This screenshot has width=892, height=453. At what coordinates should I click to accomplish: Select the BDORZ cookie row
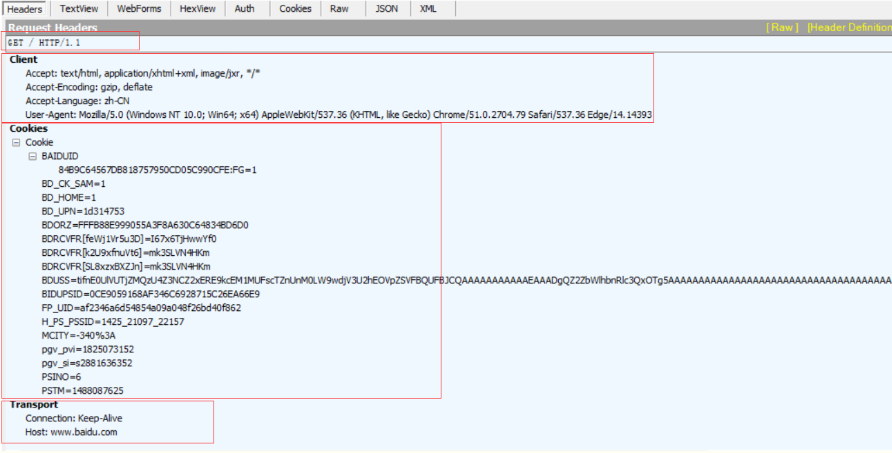click(x=145, y=225)
